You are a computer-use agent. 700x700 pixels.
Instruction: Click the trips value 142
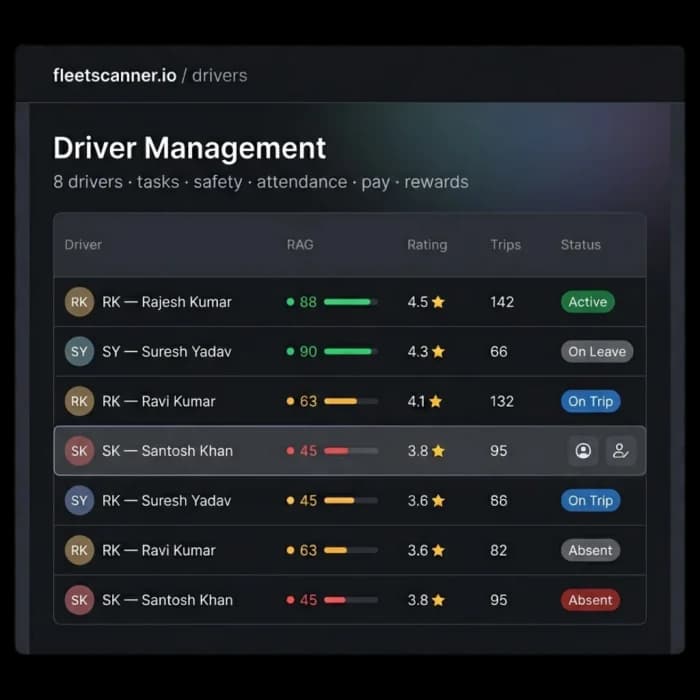pos(502,302)
